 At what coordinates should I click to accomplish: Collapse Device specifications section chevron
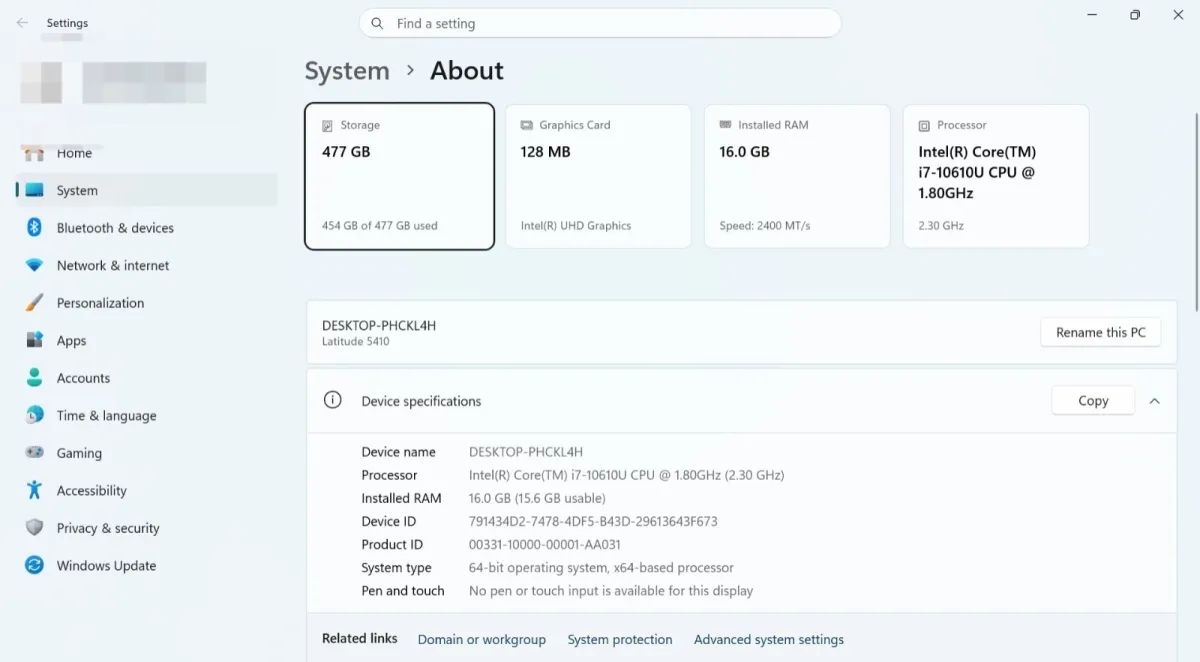[x=1155, y=401]
